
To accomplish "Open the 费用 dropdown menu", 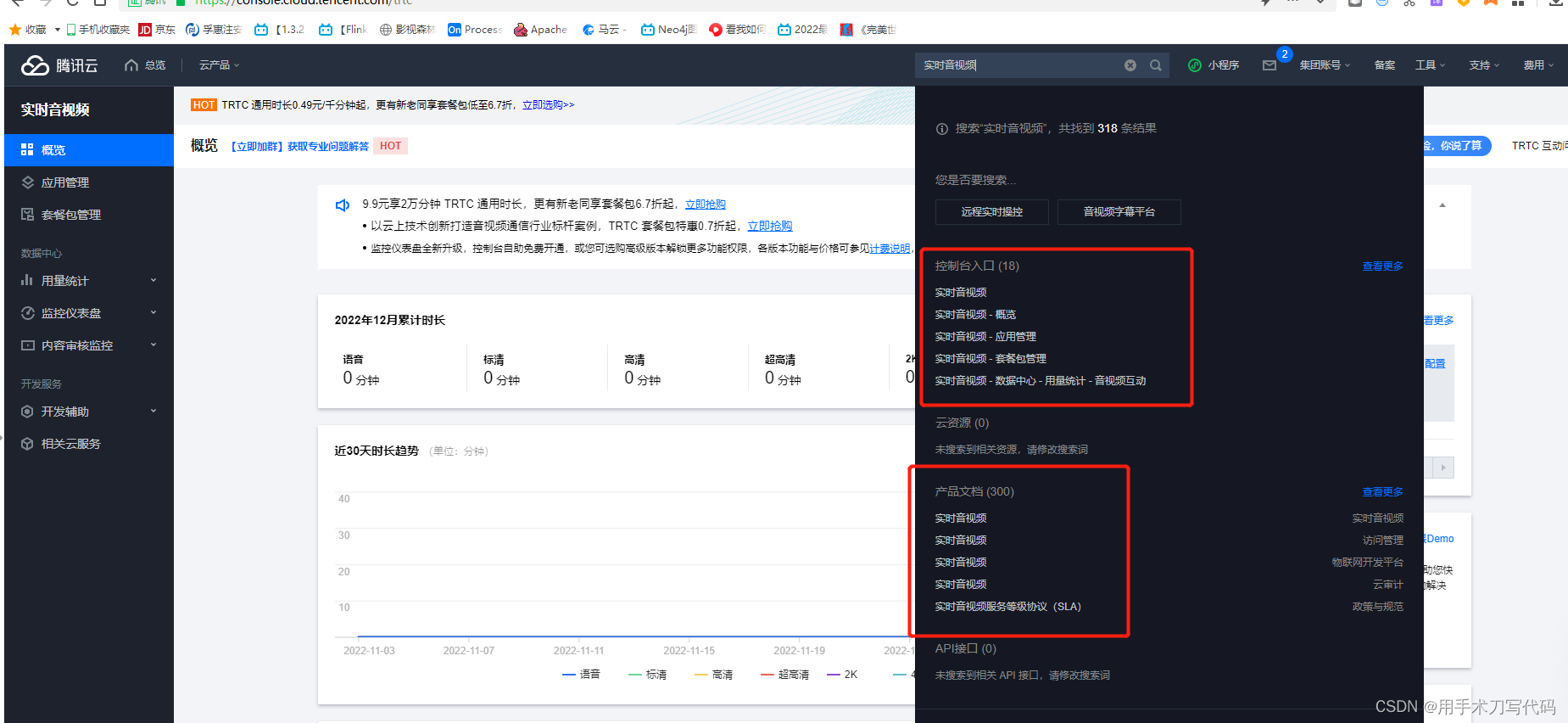I will 1538,65.
